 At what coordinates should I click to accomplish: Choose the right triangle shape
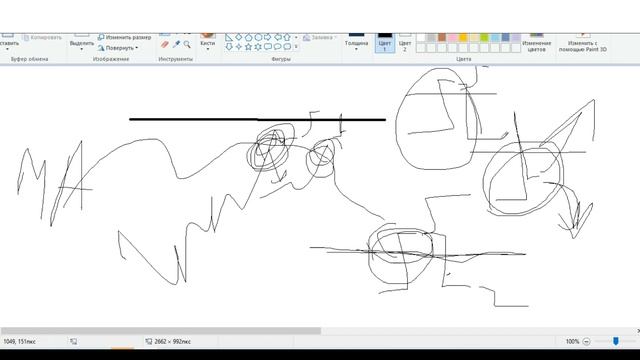pos(229,38)
